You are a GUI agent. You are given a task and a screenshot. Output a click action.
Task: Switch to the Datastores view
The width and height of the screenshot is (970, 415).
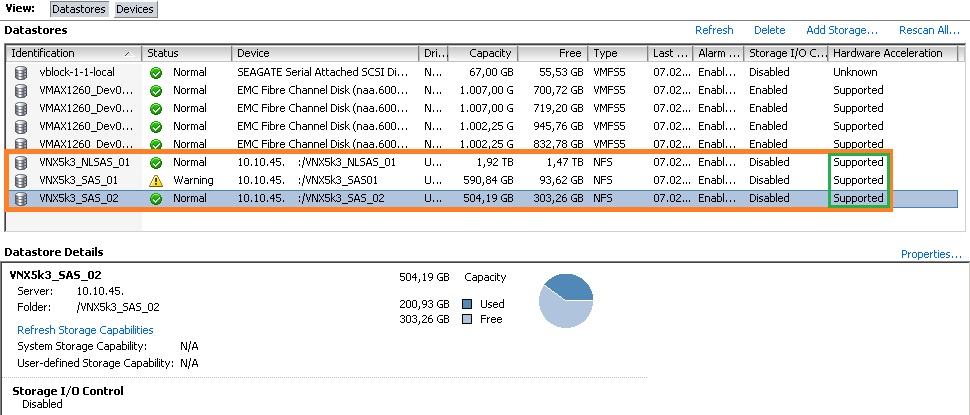click(x=78, y=9)
